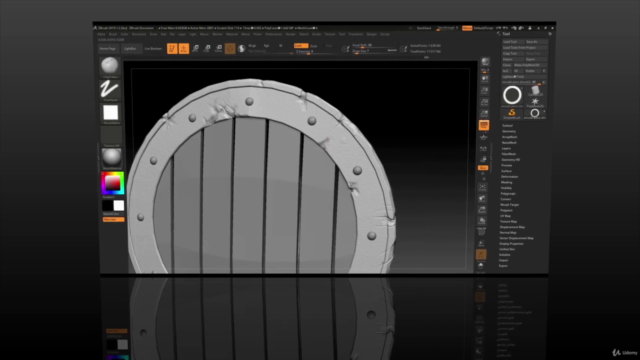Expand the Layers section

(506, 149)
